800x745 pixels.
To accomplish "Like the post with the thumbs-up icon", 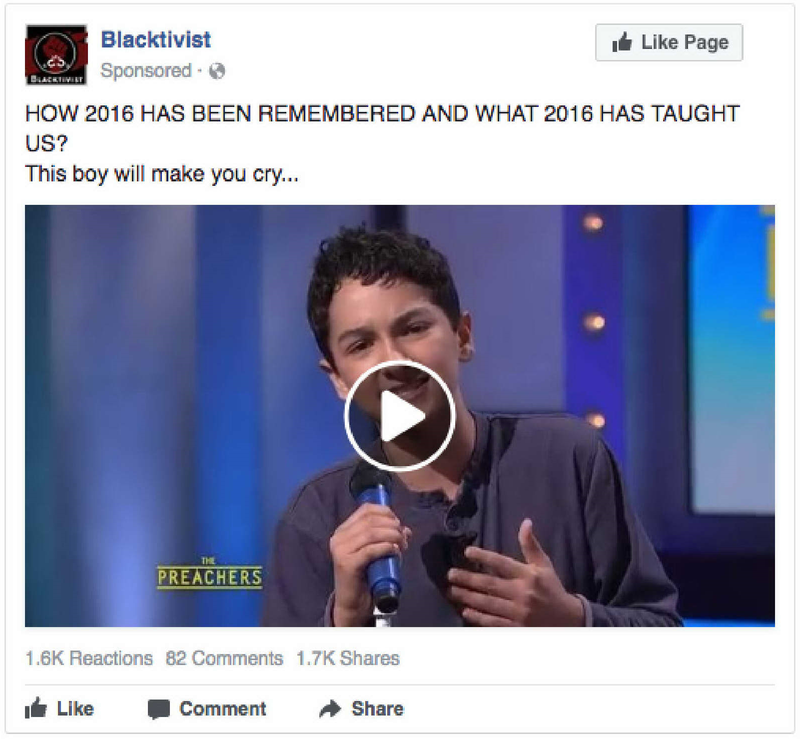I will pos(36,708).
